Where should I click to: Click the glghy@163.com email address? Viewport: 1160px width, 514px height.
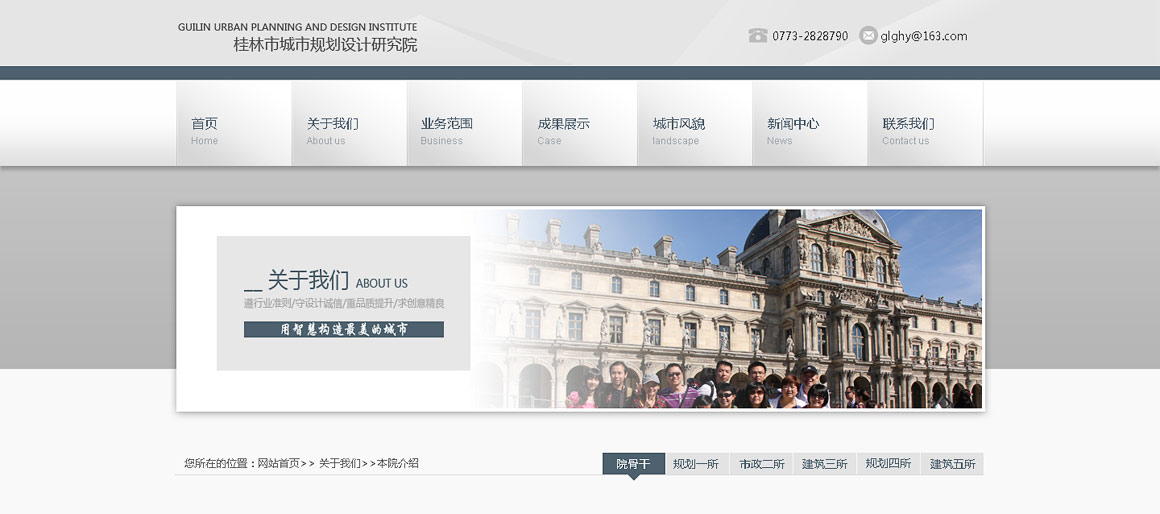pos(924,36)
